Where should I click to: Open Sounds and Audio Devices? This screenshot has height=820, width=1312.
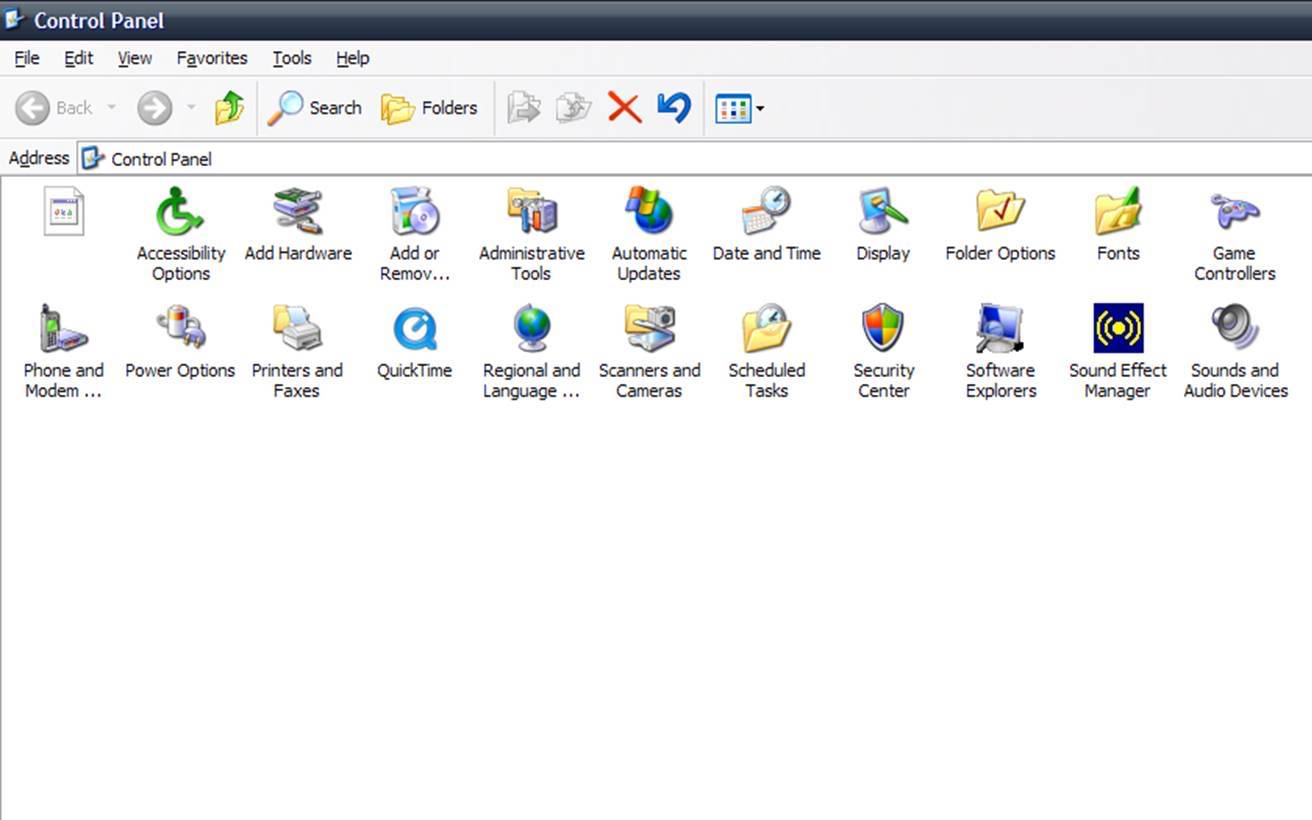tap(1235, 330)
